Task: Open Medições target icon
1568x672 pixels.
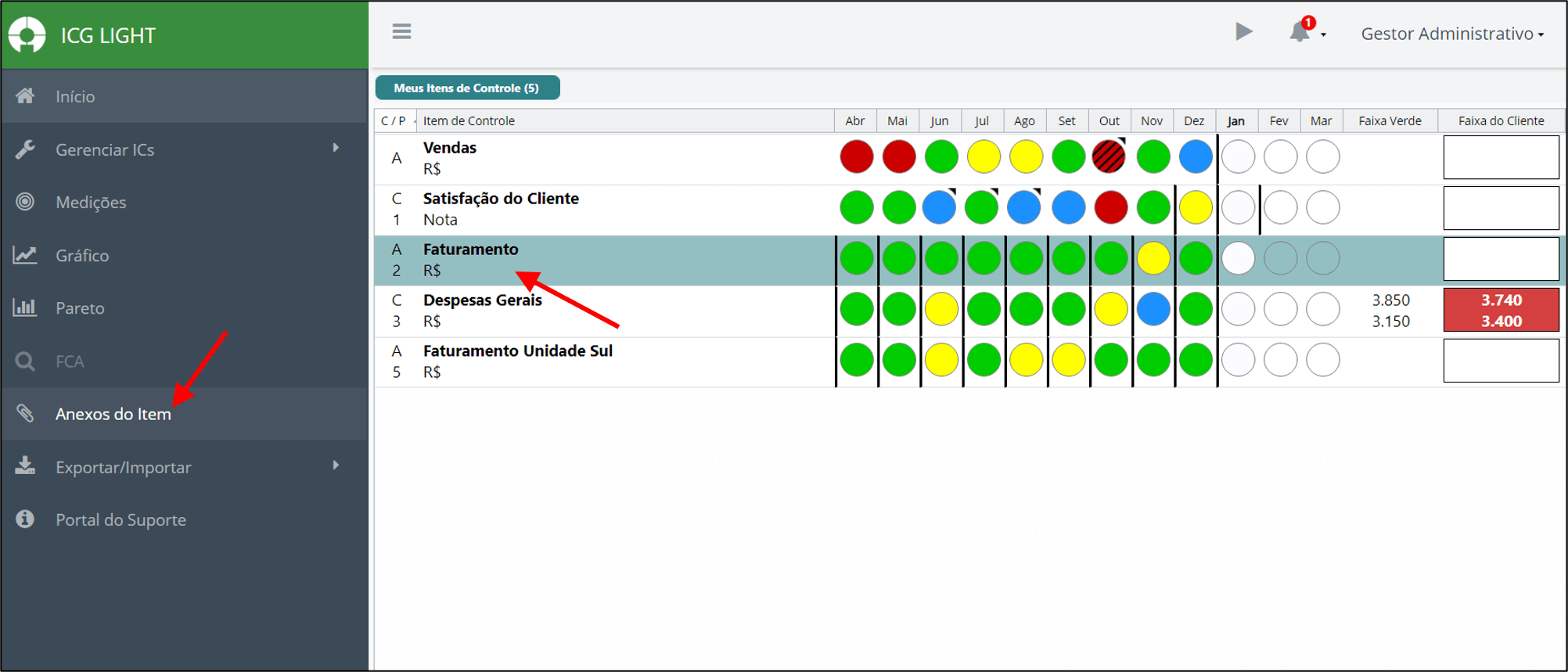Action: pos(25,202)
